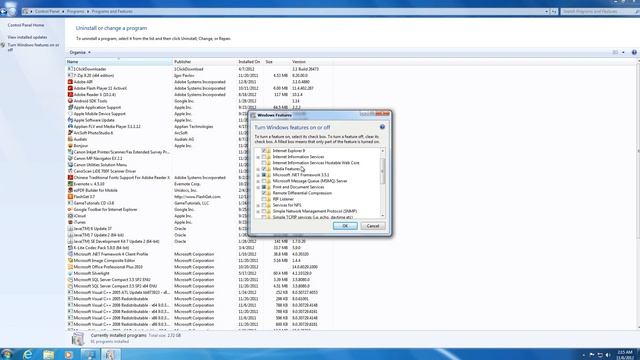Viewport: 640px width, 360px height.
Task: Click the Microsoft Silverlight icon
Action: (x=70, y=273)
